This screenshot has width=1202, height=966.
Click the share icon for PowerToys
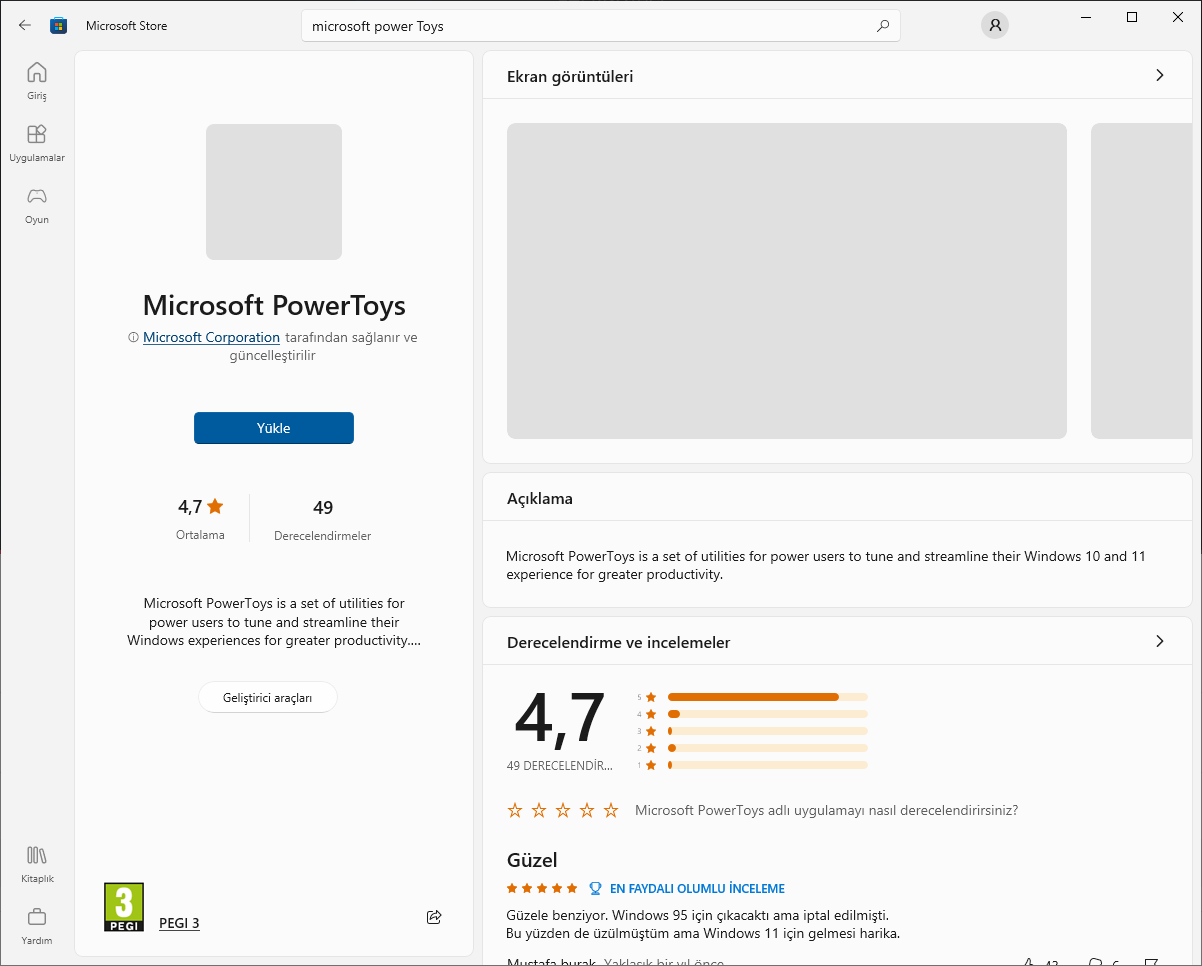[x=434, y=917]
